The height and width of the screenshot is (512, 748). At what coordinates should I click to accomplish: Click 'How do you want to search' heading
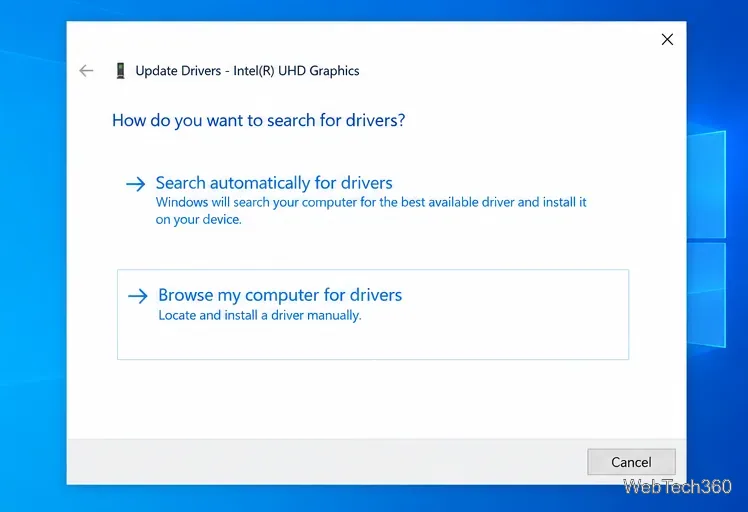point(259,120)
